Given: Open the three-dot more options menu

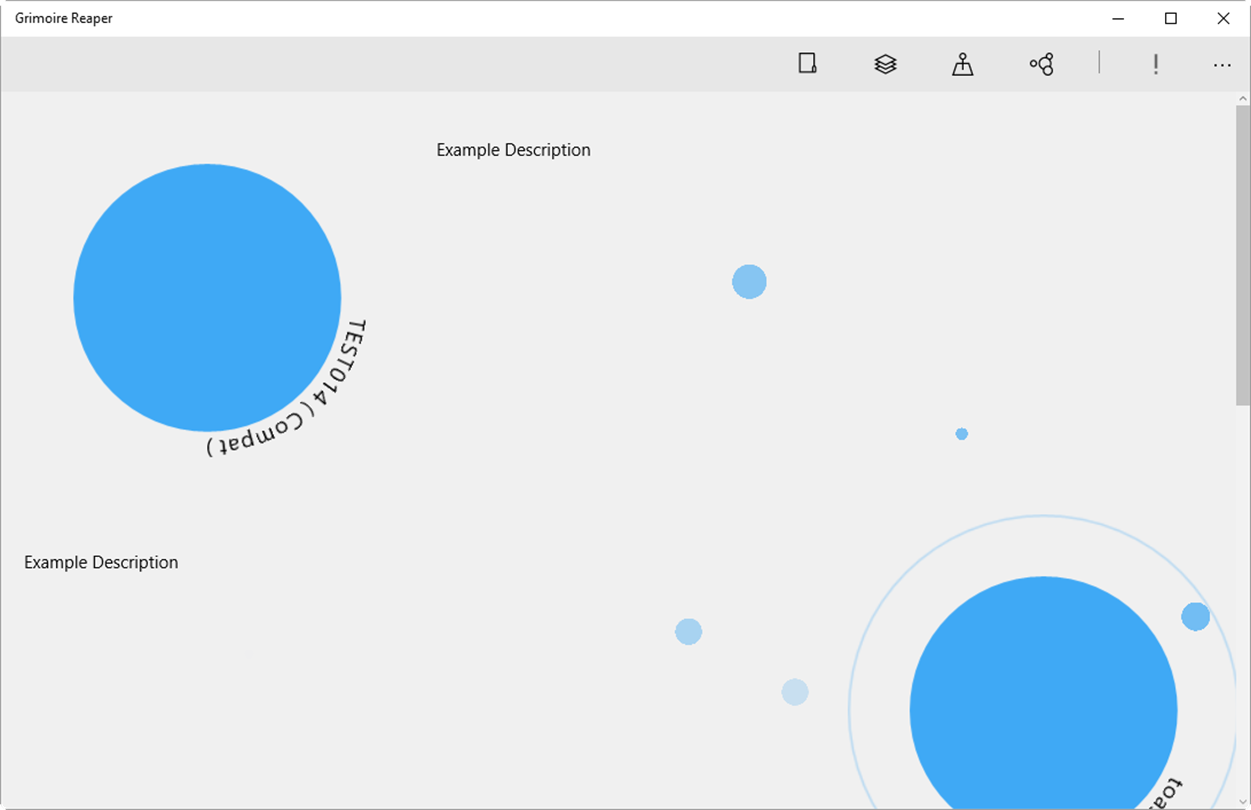Looking at the screenshot, I should [x=1222, y=65].
